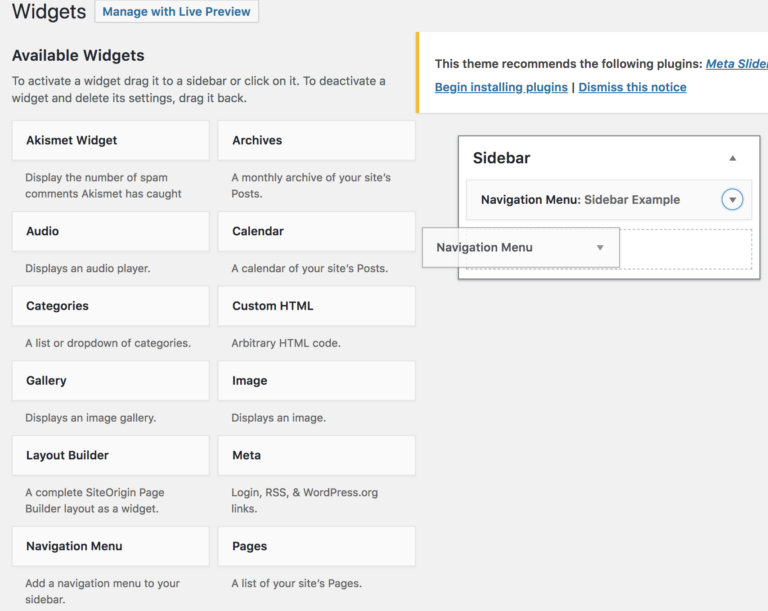Add the Custom HTML widget
This screenshot has width=768, height=611.
point(316,306)
